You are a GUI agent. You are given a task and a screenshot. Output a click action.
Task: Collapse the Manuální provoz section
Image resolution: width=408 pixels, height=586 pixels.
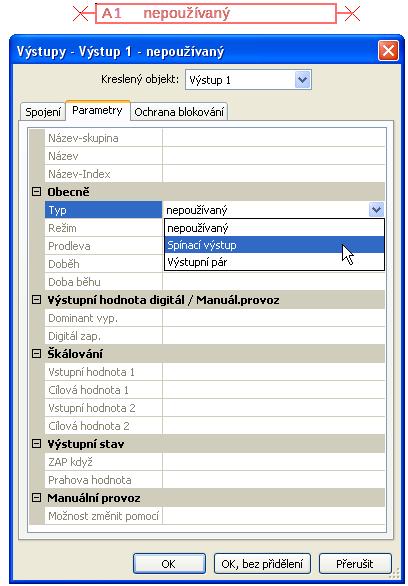pos(36,498)
